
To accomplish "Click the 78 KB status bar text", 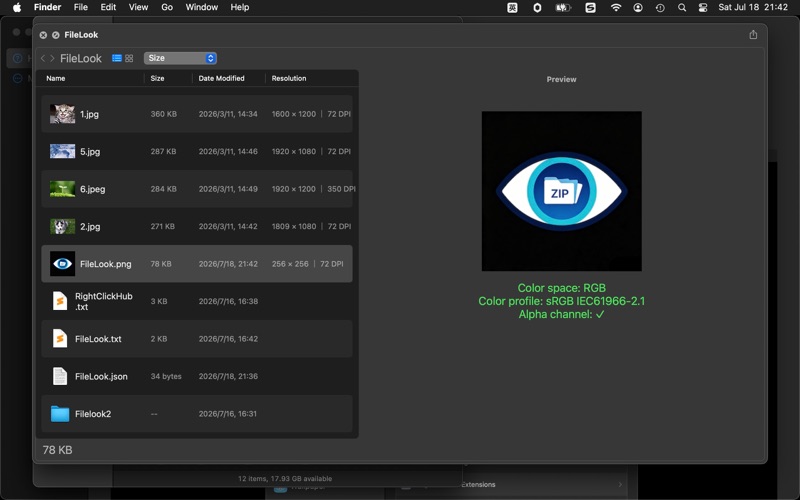I will click(57, 450).
